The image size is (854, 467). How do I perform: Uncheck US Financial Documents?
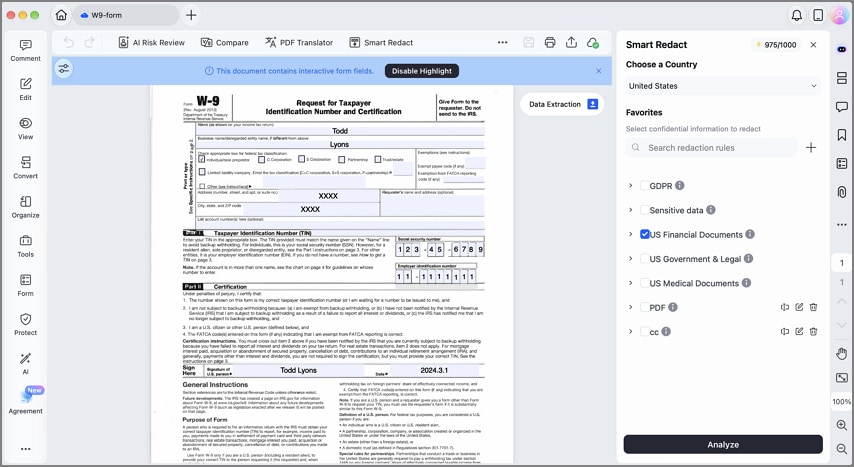pos(644,234)
